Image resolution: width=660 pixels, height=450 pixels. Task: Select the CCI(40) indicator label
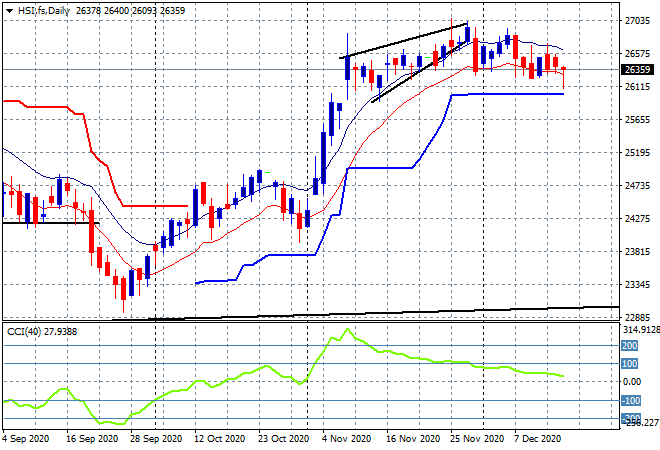click(42, 332)
